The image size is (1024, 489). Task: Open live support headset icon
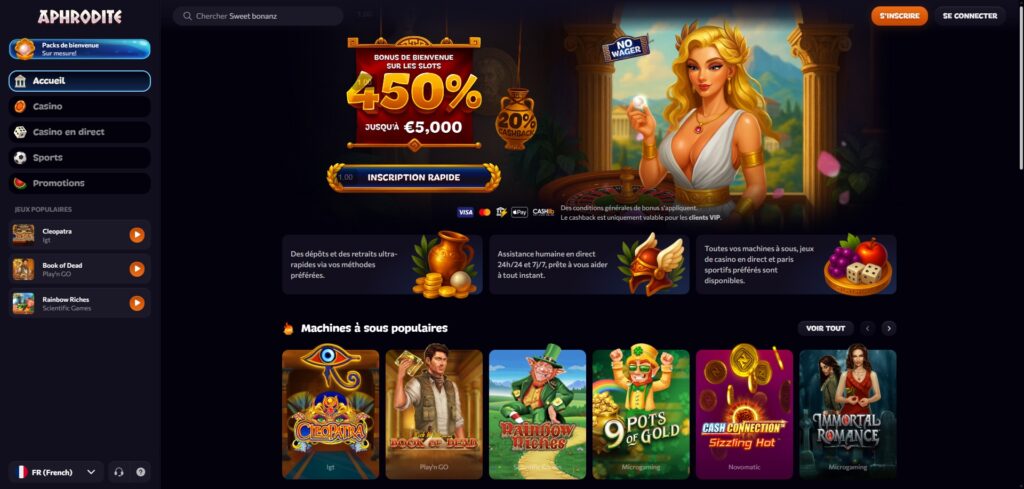tap(119, 472)
